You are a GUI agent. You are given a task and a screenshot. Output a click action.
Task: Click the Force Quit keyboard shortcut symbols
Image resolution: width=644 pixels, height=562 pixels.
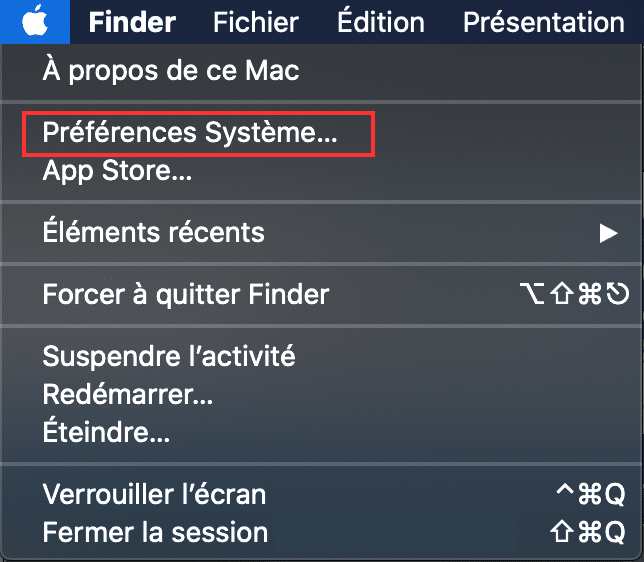pyautogui.click(x=574, y=294)
